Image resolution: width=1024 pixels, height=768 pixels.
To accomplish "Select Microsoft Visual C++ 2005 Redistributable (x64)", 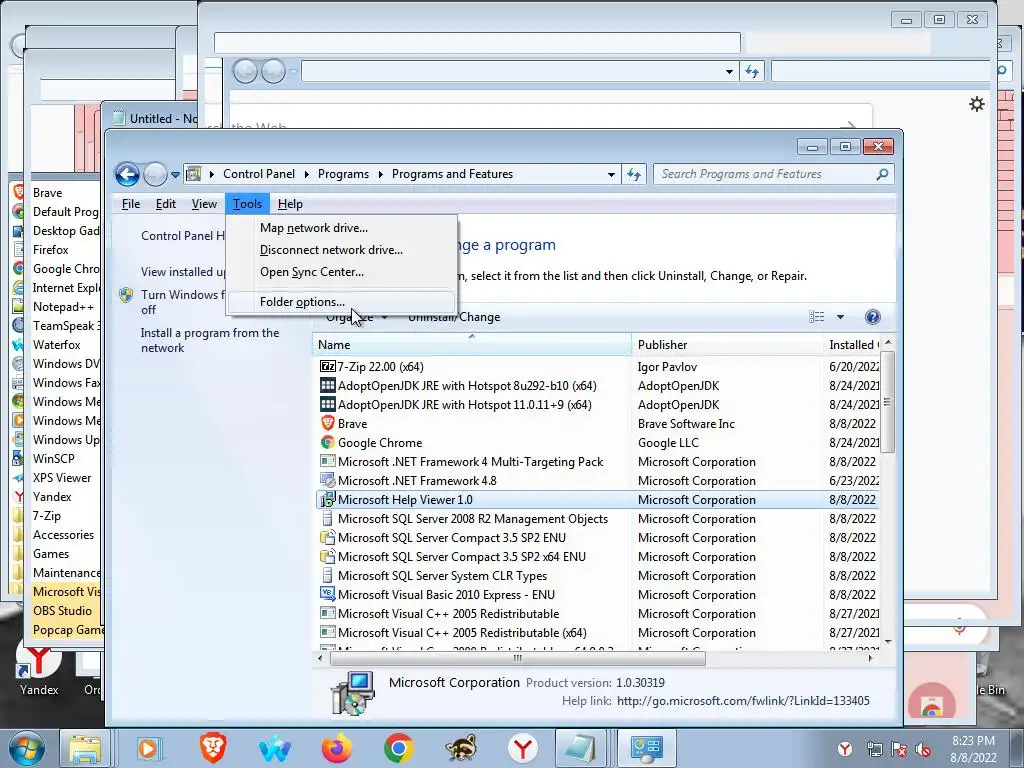I will tap(598, 633).
